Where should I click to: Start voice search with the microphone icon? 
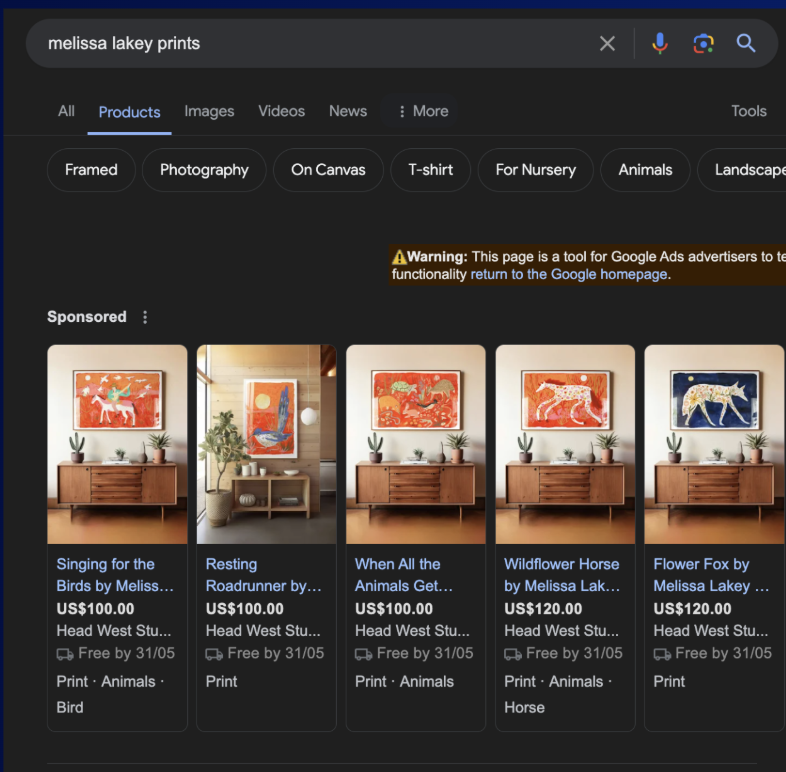[660, 44]
